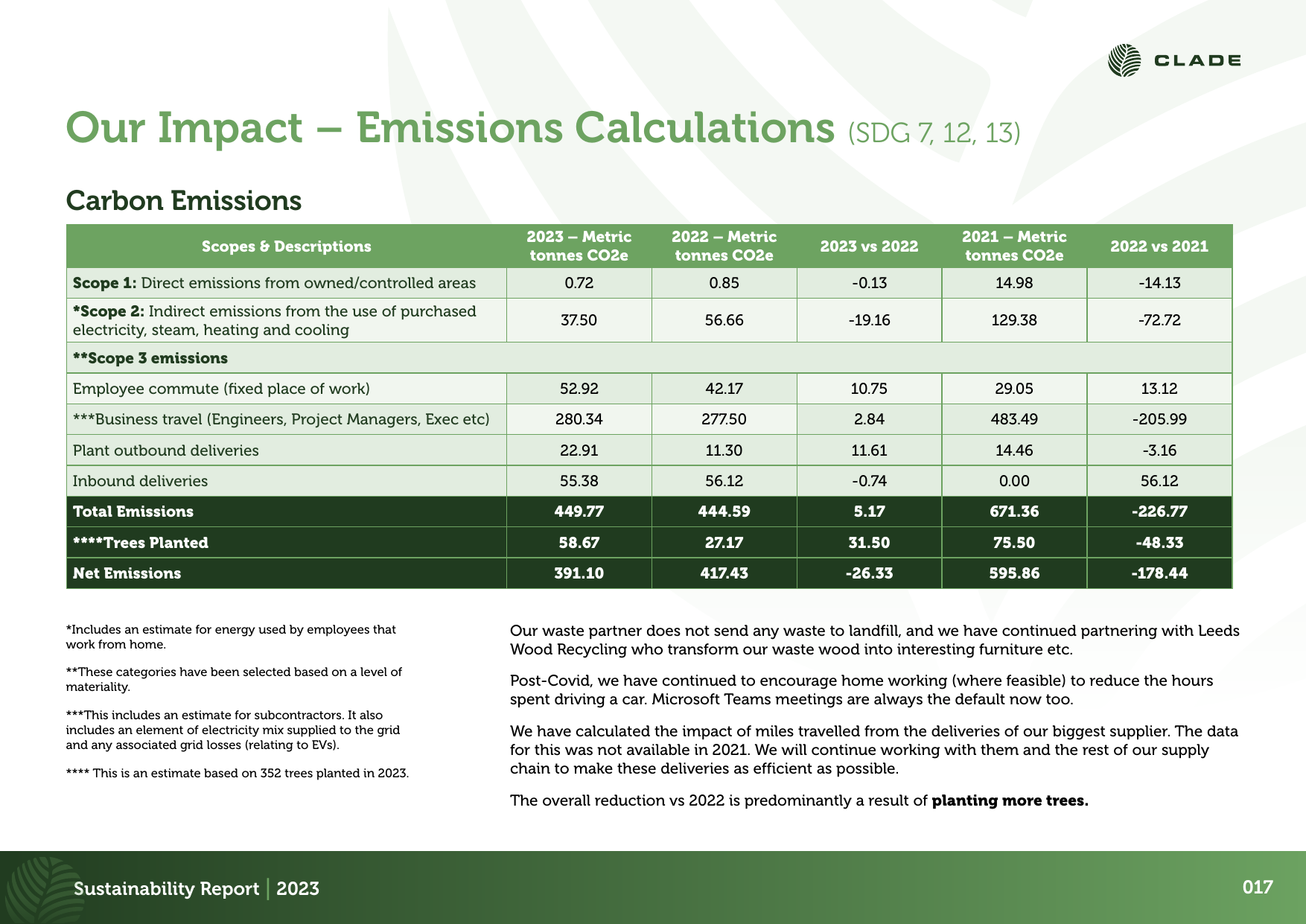Click the Total Emissions 2023 value 449.77
Viewport: 1306px width, 924px height.
579,512
